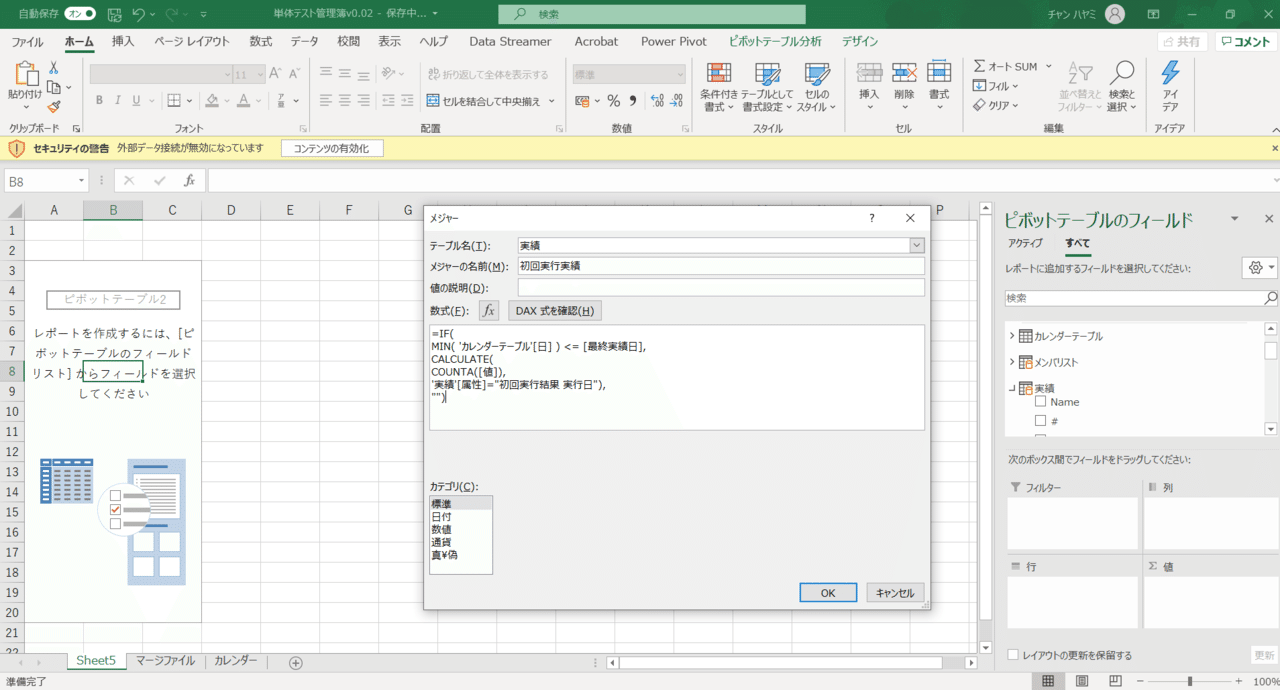Open the Power Pivot ribbon tab

point(674,42)
